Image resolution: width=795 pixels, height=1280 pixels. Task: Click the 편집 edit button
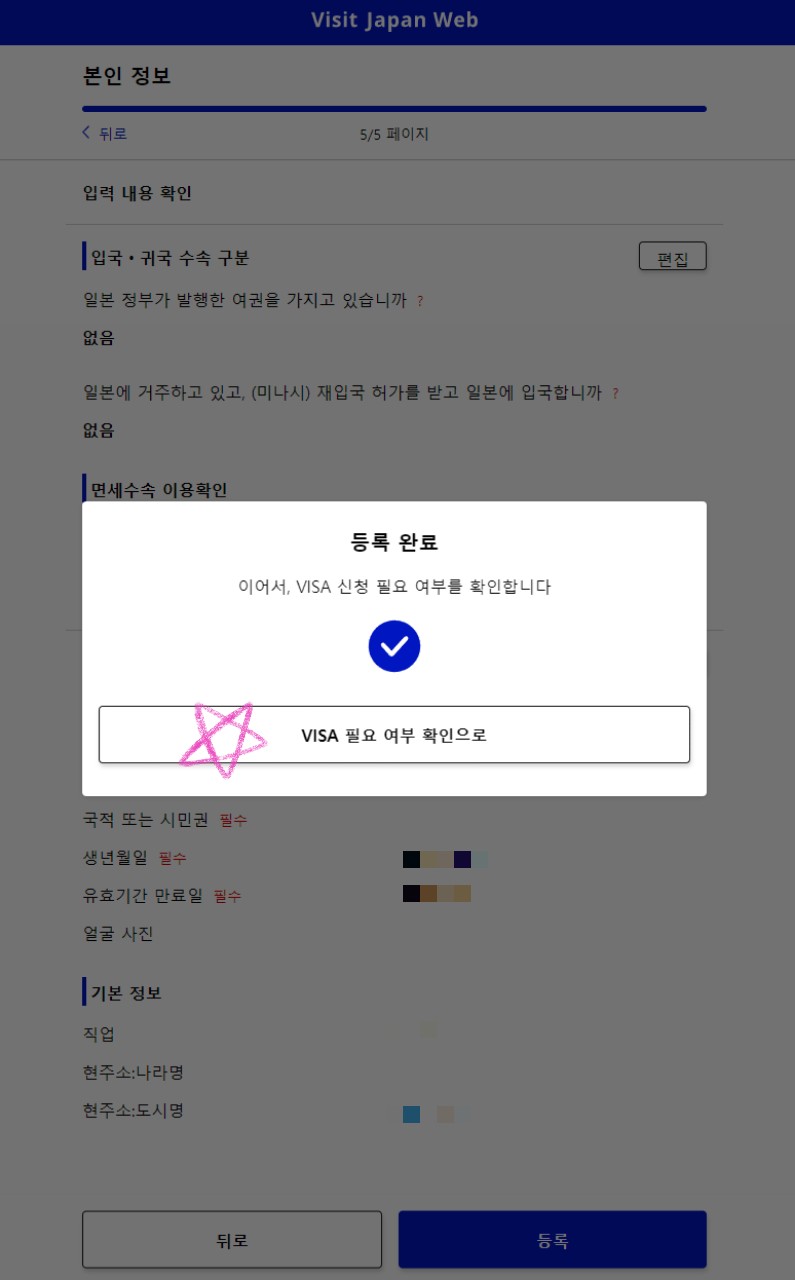point(673,257)
